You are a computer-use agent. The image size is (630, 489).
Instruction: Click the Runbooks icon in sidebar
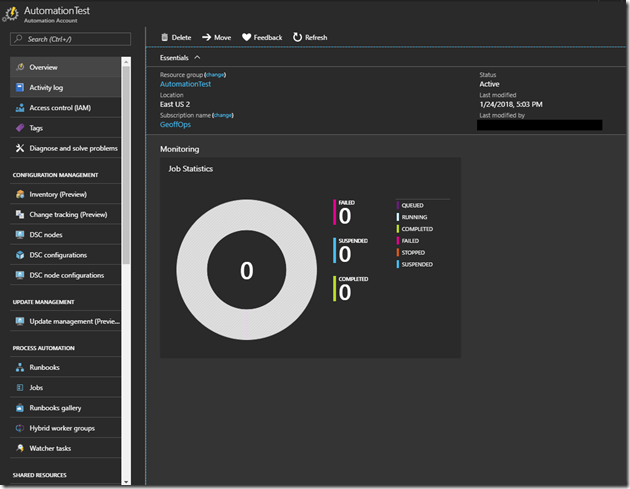pyautogui.click(x=20, y=368)
